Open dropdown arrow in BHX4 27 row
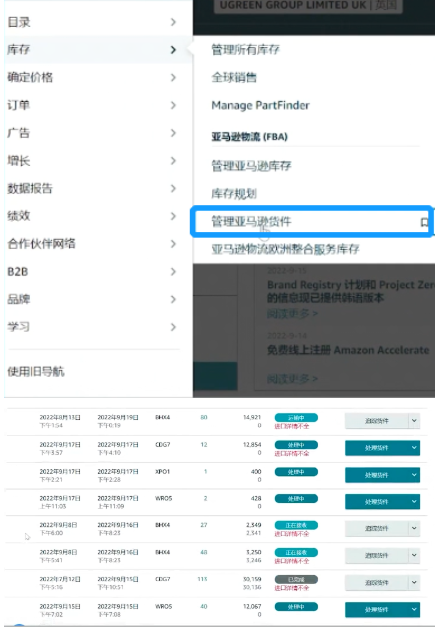The height and width of the screenshot is (635, 442). pyautogui.click(x=414, y=528)
